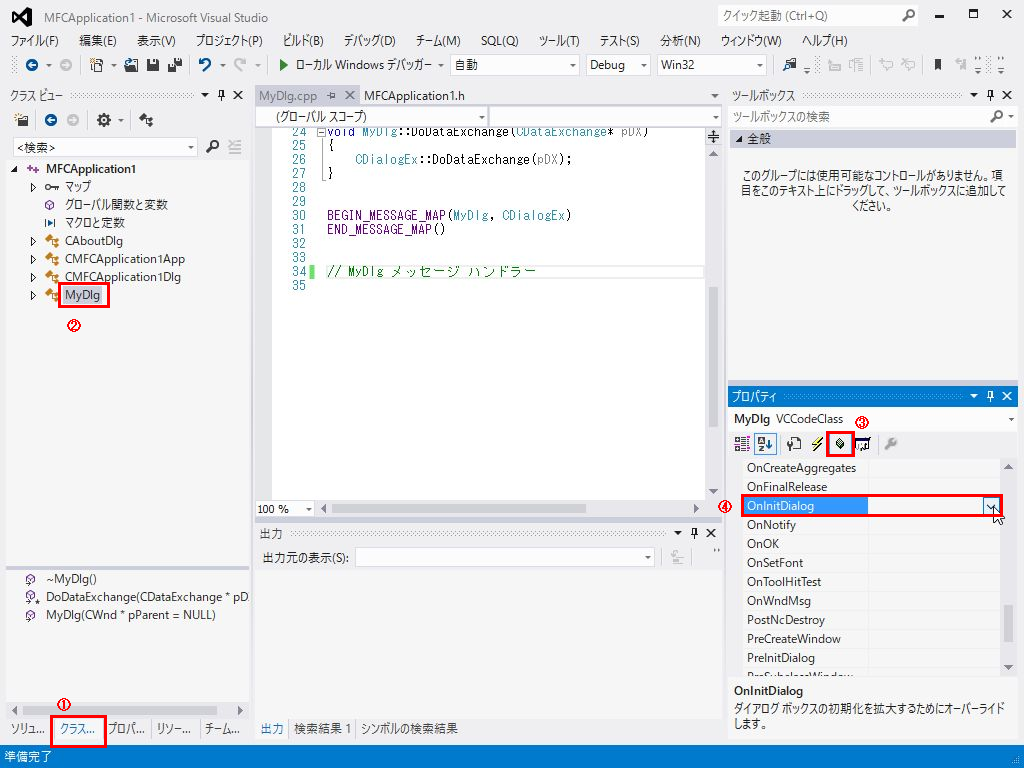Expand the CMFCApplication1Dlg class node
Screen dimensions: 1024x768
(33, 278)
